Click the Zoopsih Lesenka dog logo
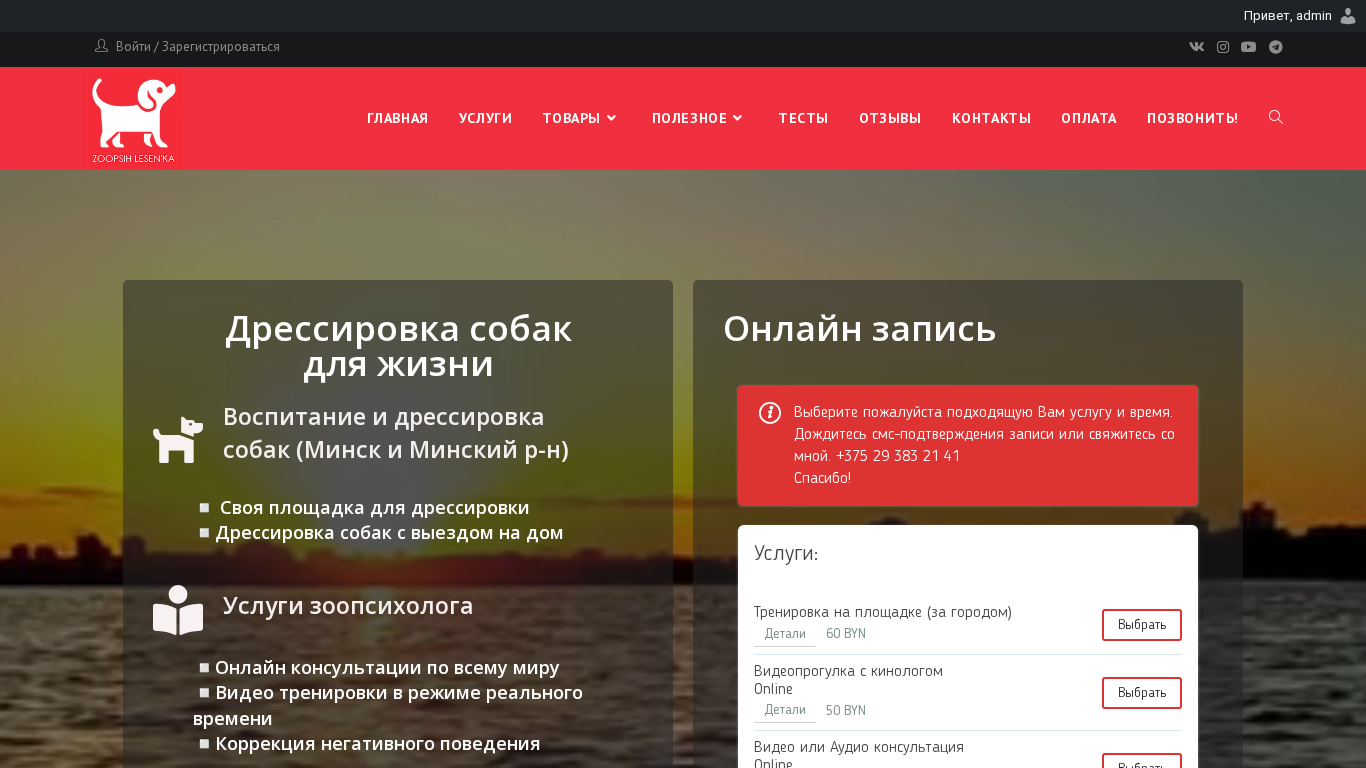1366x768 pixels. [x=134, y=119]
